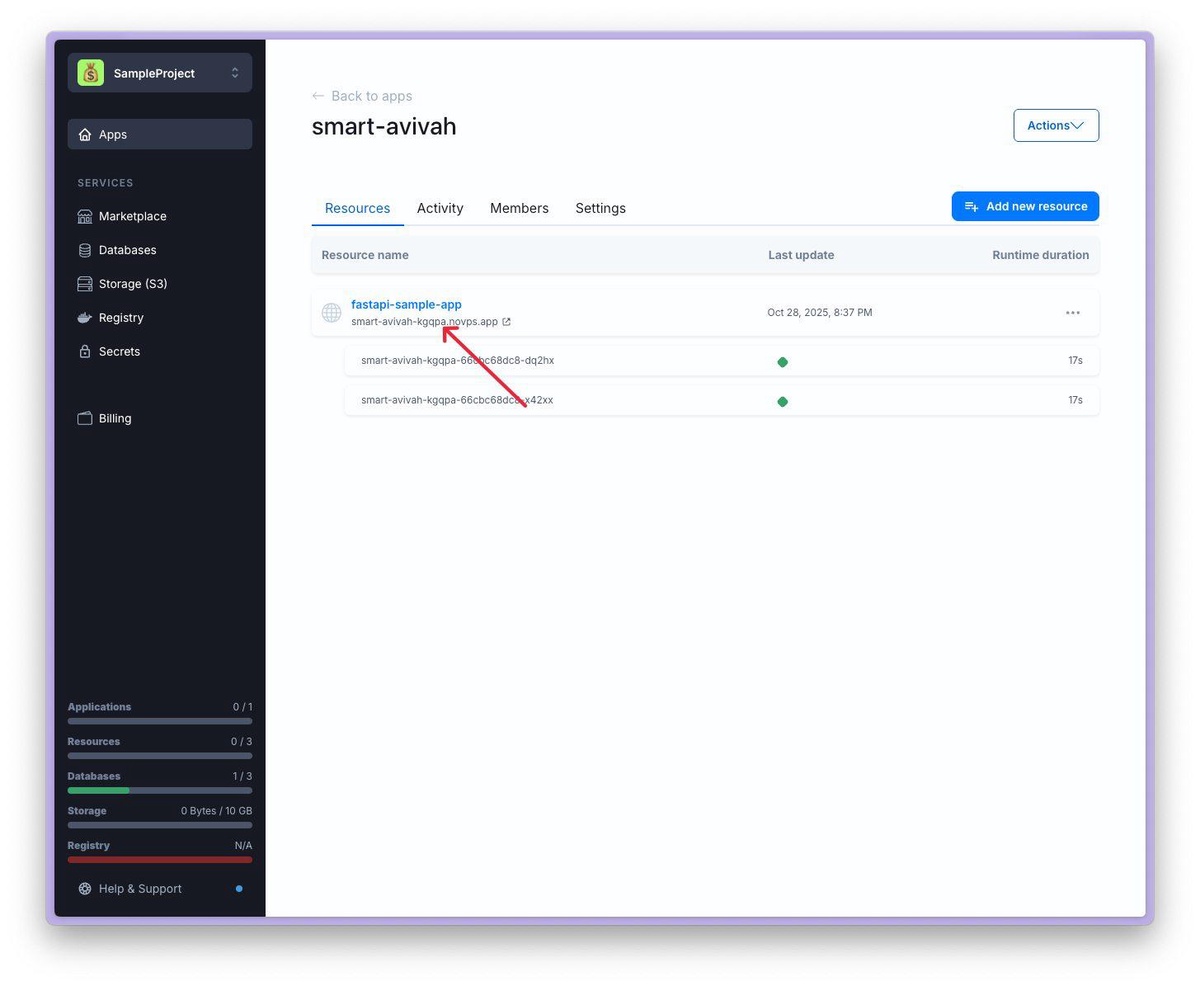Click the SampleProject money bag avatar icon
Image resolution: width=1200 pixels, height=986 pixels.
pyautogui.click(x=91, y=73)
